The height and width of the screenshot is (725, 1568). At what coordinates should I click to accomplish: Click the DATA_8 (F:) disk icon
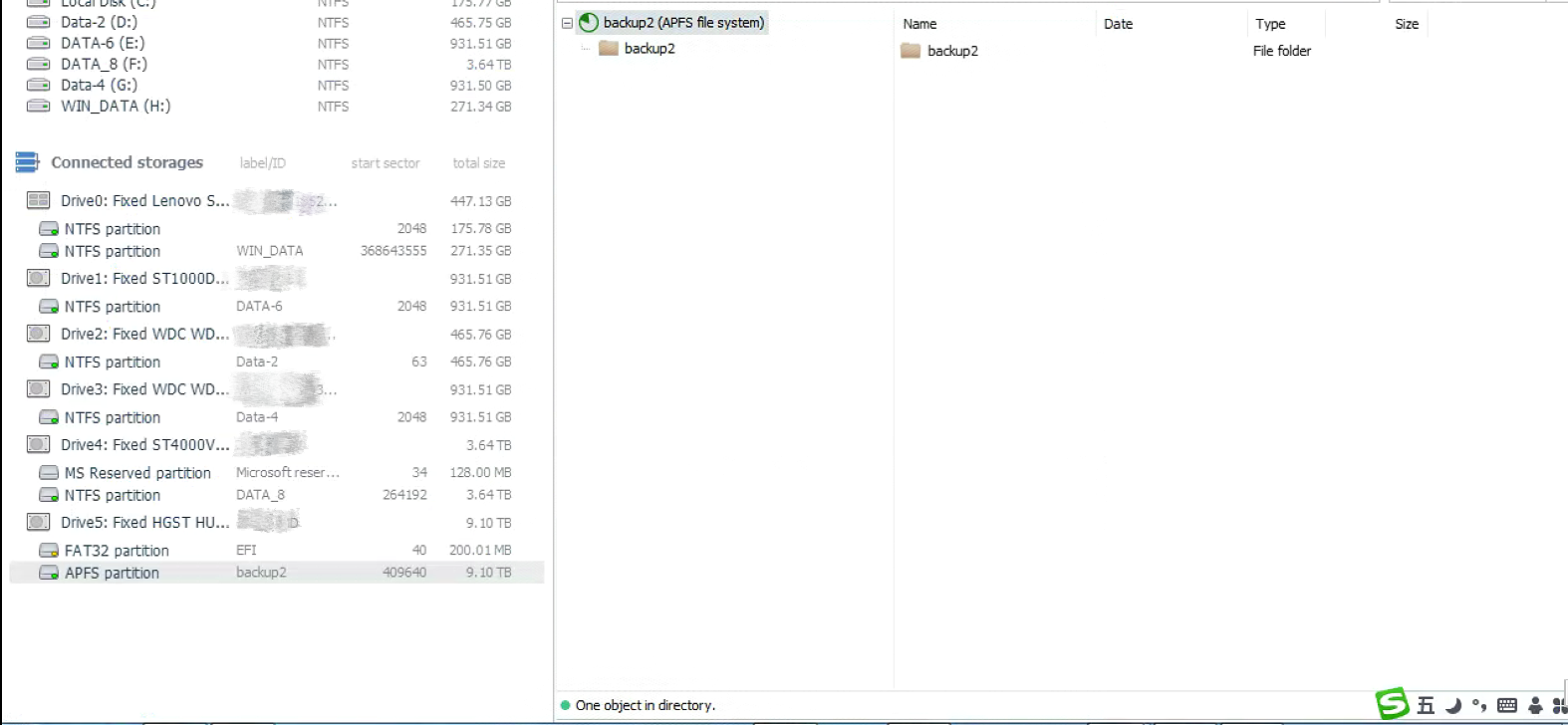(38, 64)
